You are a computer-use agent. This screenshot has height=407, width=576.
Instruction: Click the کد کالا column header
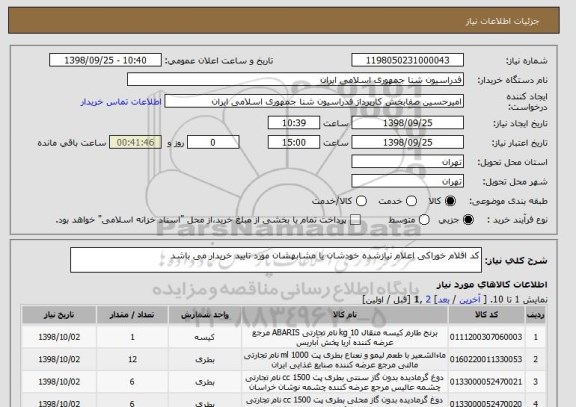point(486,315)
